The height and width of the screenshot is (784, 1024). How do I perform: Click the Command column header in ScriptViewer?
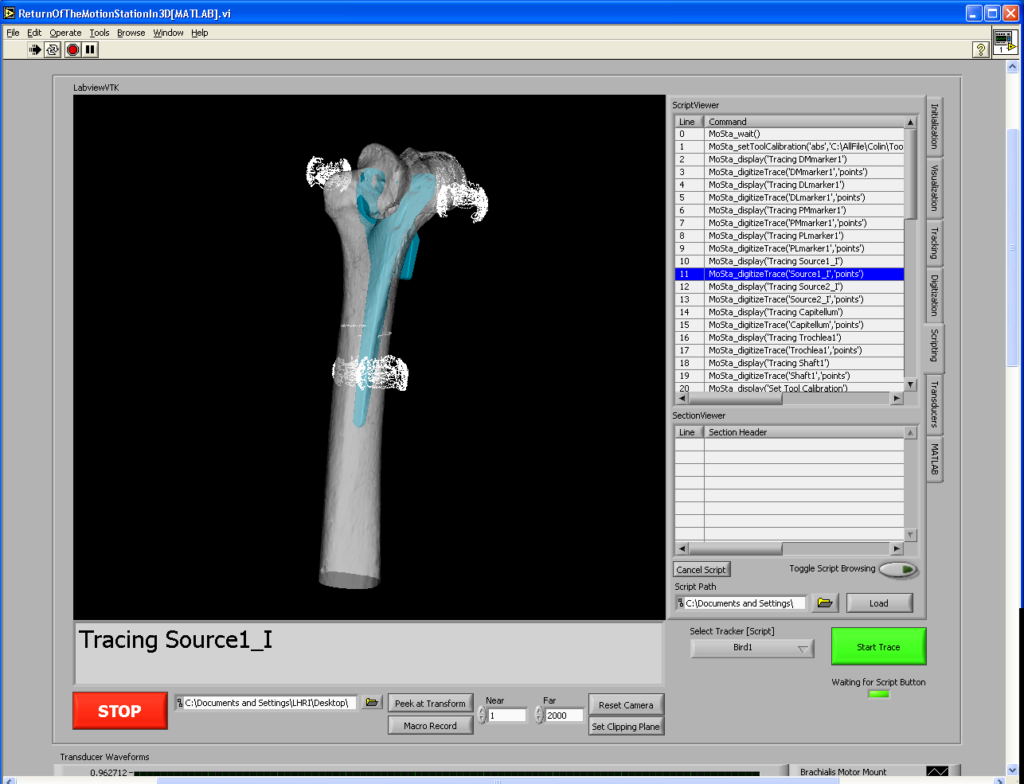click(x=804, y=122)
